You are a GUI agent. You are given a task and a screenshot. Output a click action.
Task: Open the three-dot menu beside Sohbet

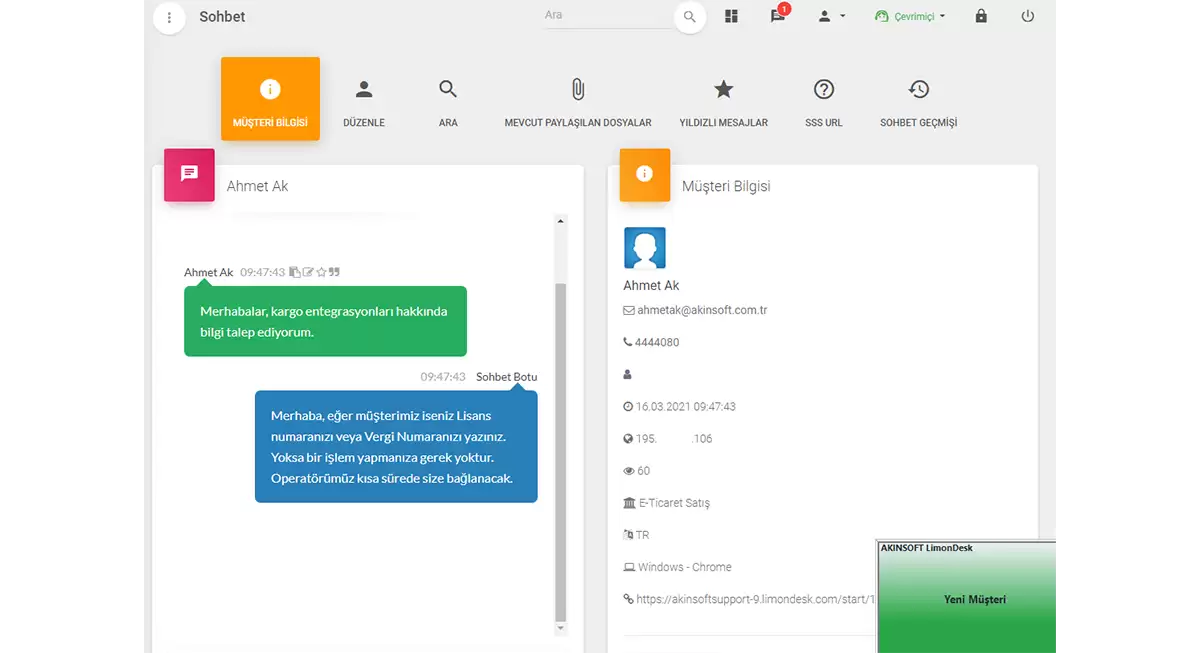click(x=169, y=17)
